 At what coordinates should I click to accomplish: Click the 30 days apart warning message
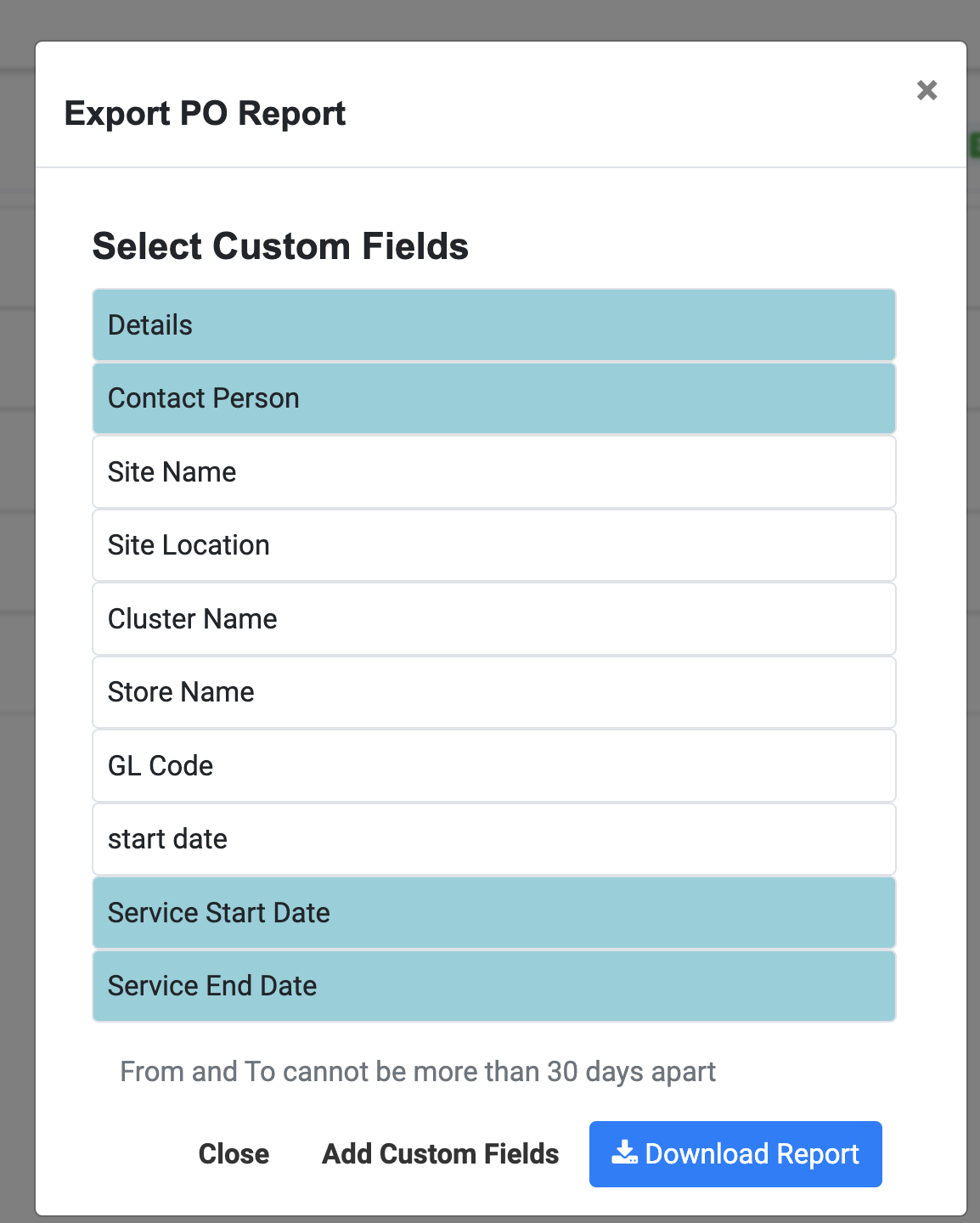(418, 1071)
